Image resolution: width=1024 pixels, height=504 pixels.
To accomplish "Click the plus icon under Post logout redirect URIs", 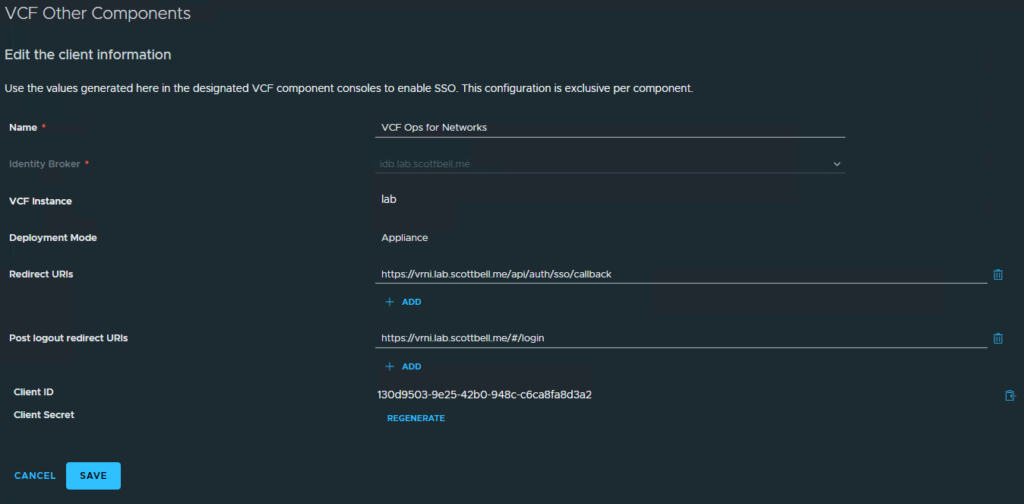I will click(x=390, y=366).
